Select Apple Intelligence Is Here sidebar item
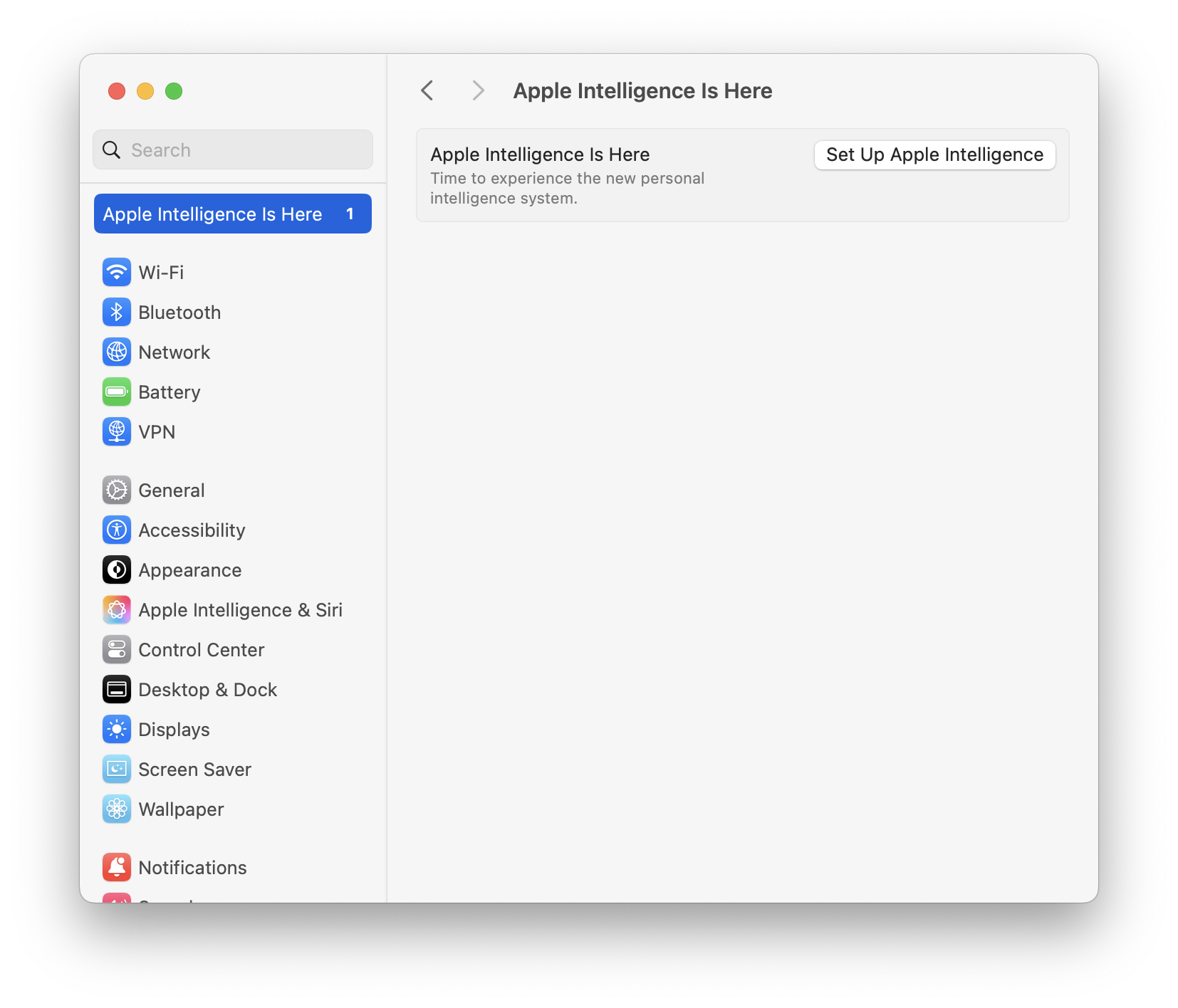1178x1008 pixels. click(233, 214)
